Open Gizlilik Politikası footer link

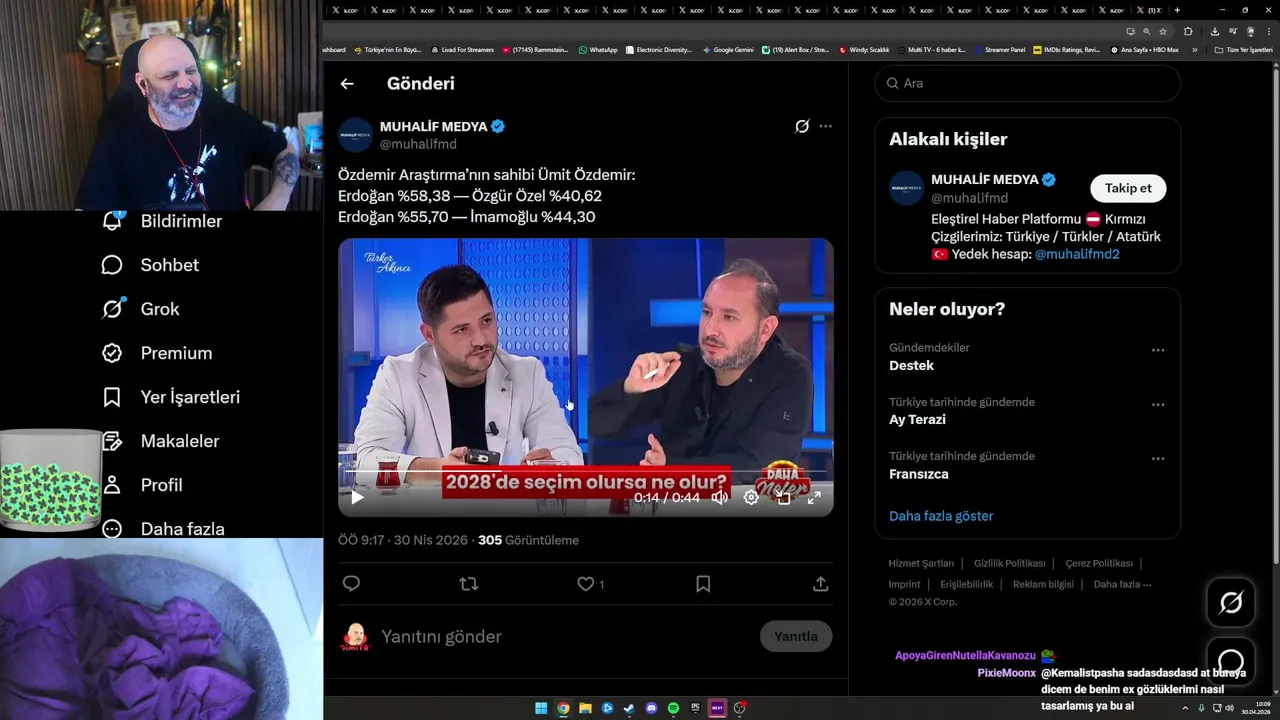coord(1010,563)
